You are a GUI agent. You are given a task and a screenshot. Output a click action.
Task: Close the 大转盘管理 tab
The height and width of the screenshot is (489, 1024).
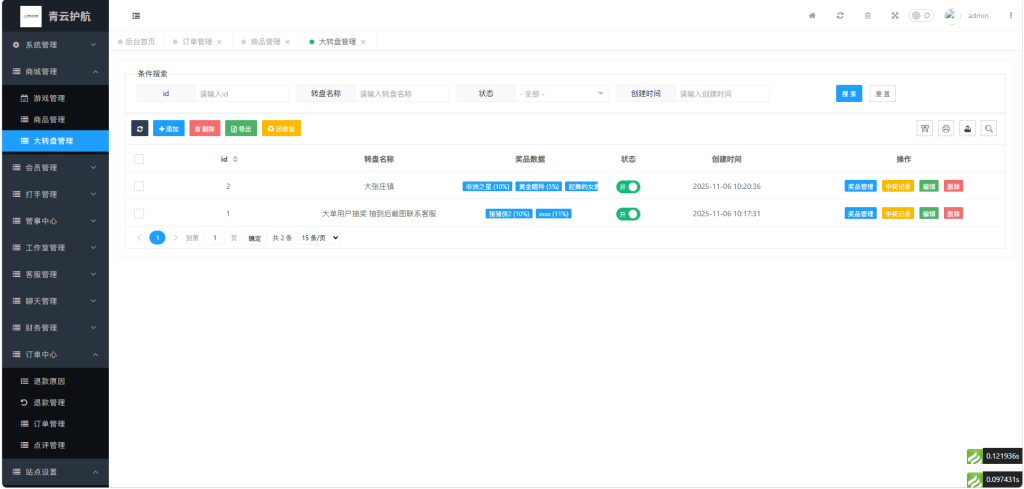[x=363, y=42]
